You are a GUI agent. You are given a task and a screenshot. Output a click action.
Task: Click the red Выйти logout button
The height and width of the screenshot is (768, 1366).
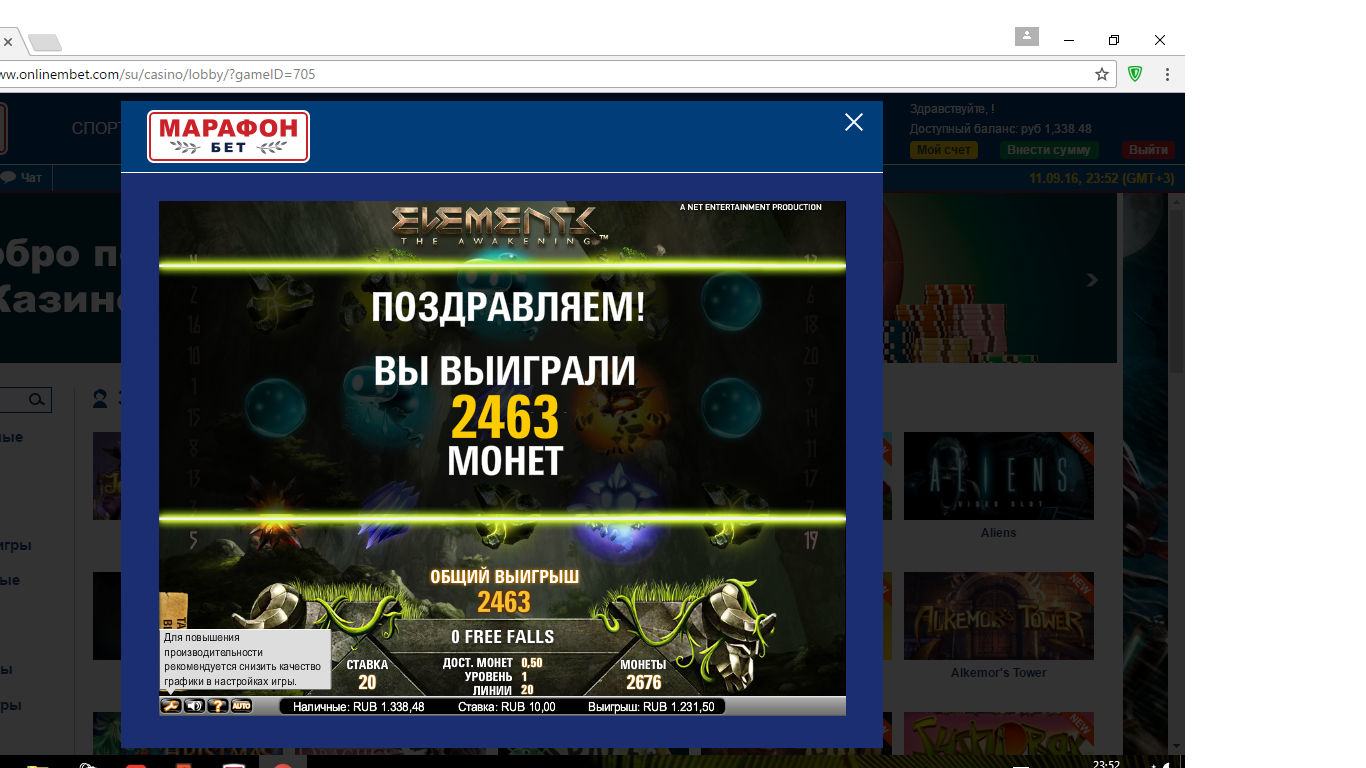point(1148,149)
